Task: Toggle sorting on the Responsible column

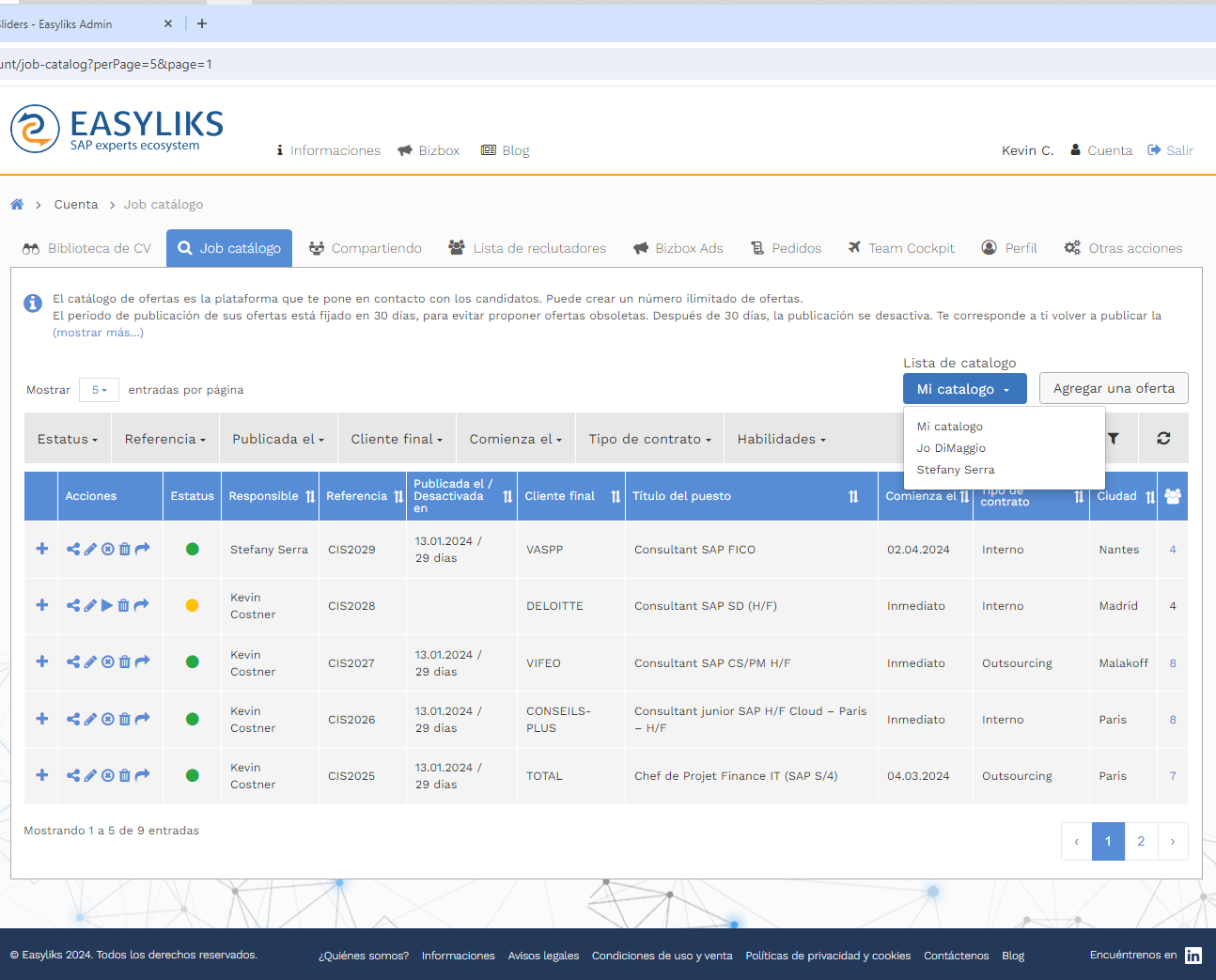Action: 310,497
